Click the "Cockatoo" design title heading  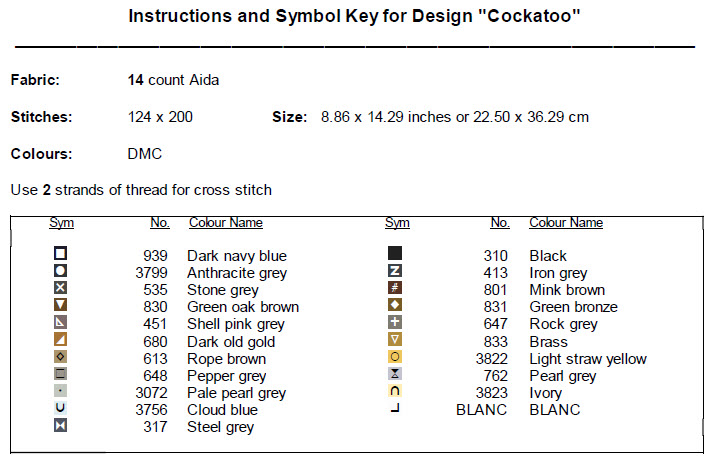point(356,17)
